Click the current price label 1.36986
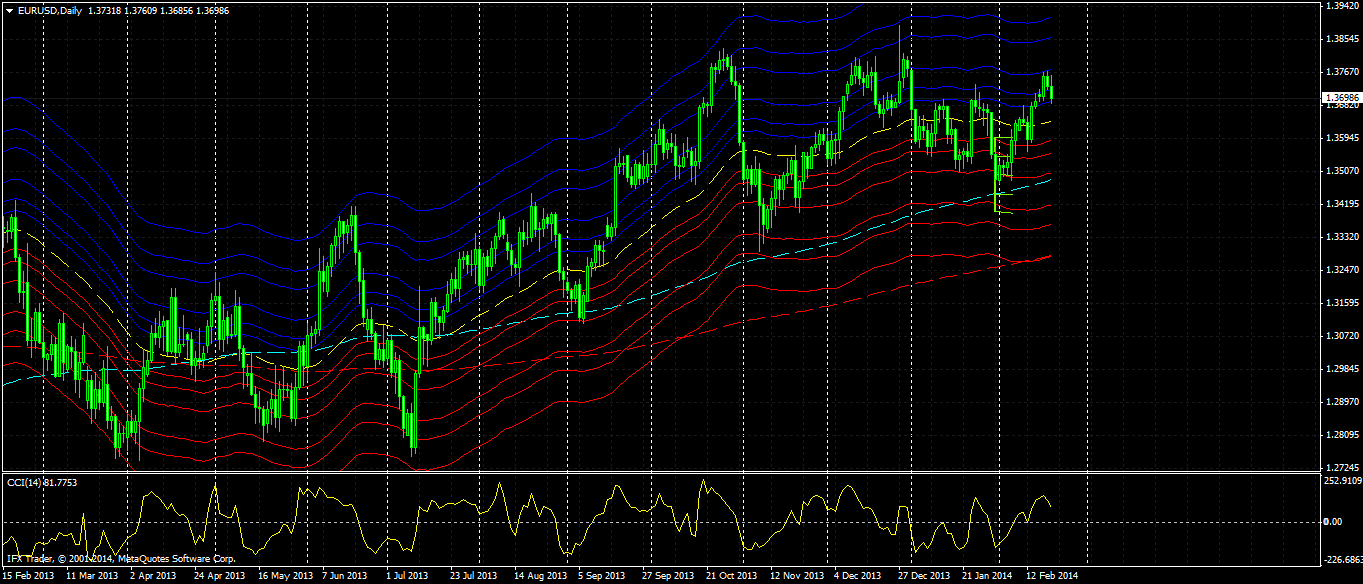 pyautogui.click(x=1341, y=98)
